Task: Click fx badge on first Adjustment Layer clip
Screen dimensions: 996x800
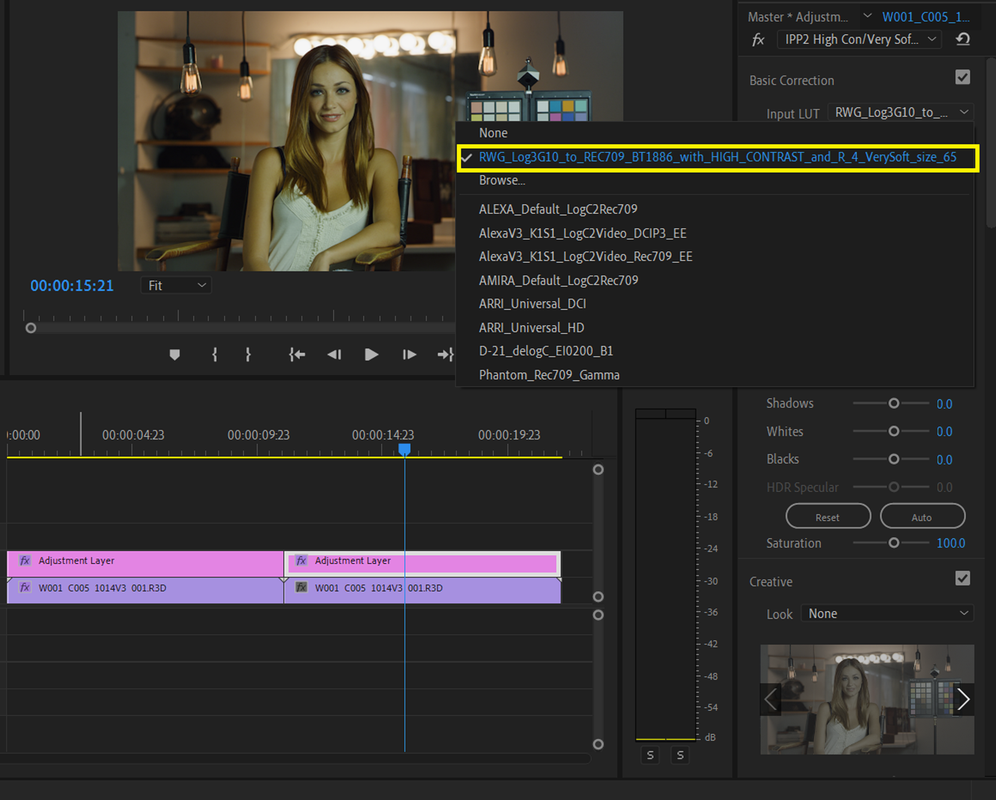Action: [25, 560]
